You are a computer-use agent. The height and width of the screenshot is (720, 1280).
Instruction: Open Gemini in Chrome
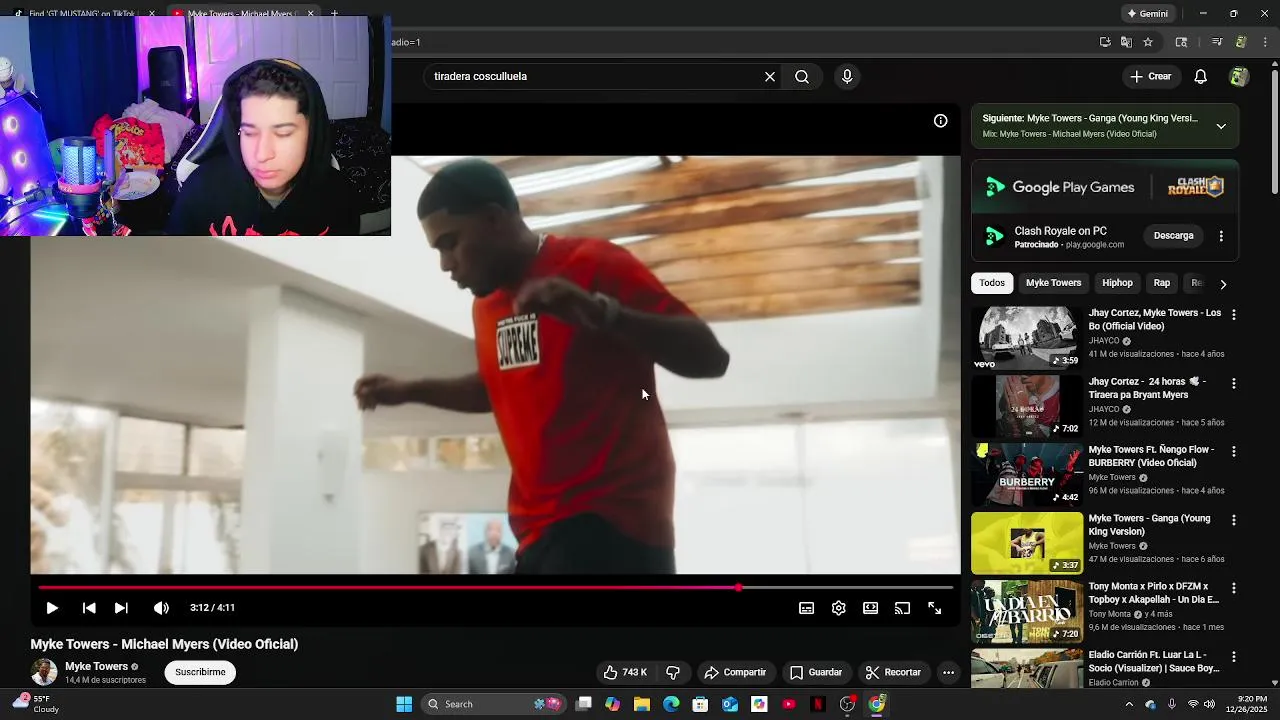(x=1147, y=14)
